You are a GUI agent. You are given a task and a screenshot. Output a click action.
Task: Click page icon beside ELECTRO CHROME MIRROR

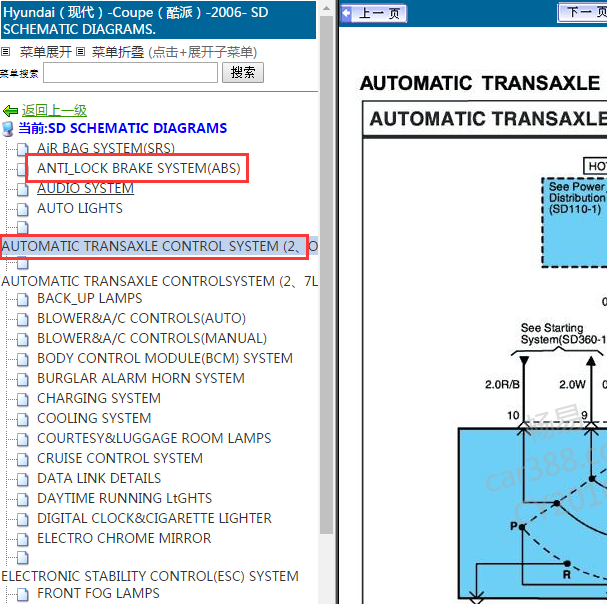coord(22,539)
